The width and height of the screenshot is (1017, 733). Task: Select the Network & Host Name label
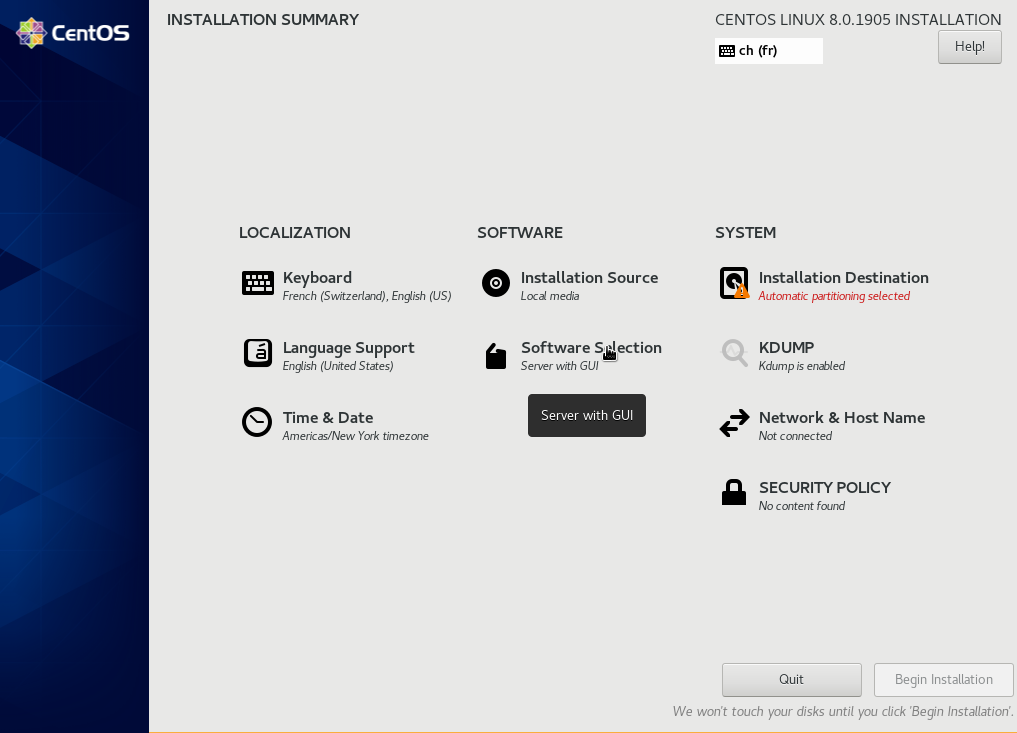click(x=841, y=418)
